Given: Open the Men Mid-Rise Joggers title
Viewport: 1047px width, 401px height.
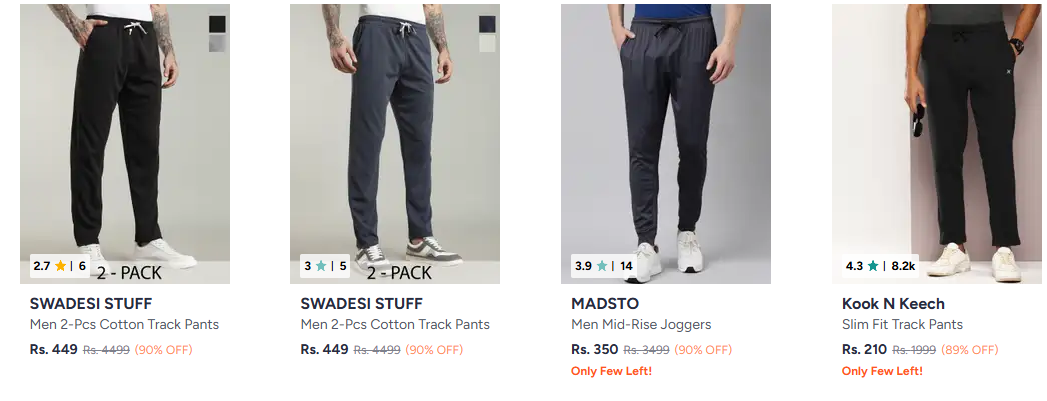Looking at the screenshot, I should (x=641, y=324).
